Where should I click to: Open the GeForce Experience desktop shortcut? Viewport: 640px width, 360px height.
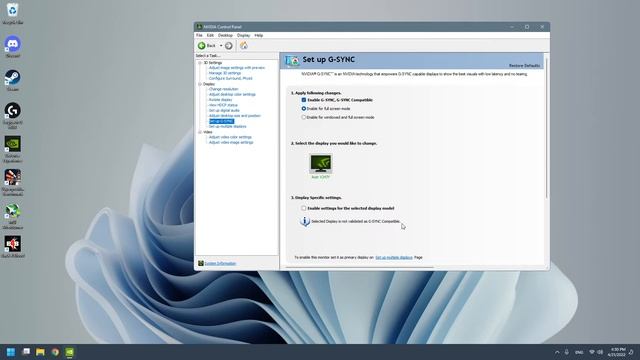13,144
